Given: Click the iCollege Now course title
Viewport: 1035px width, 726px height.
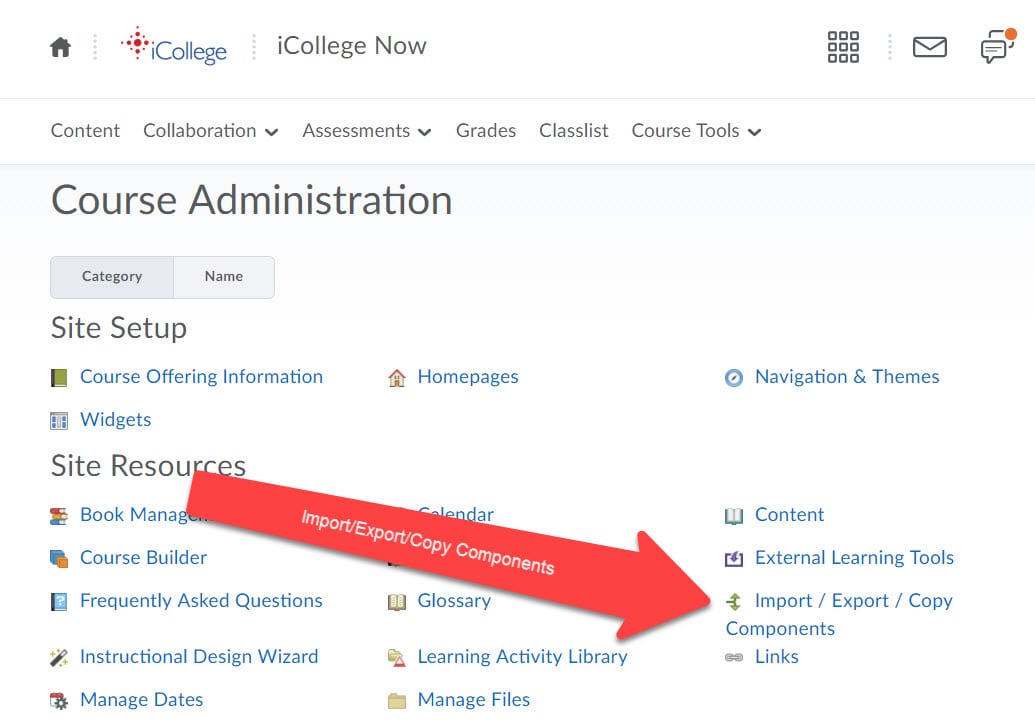Looking at the screenshot, I should [352, 46].
